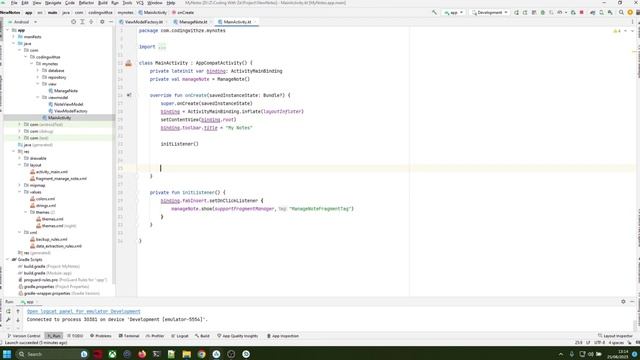Expand the folded import statement
The image size is (640, 360).
click(162, 47)
